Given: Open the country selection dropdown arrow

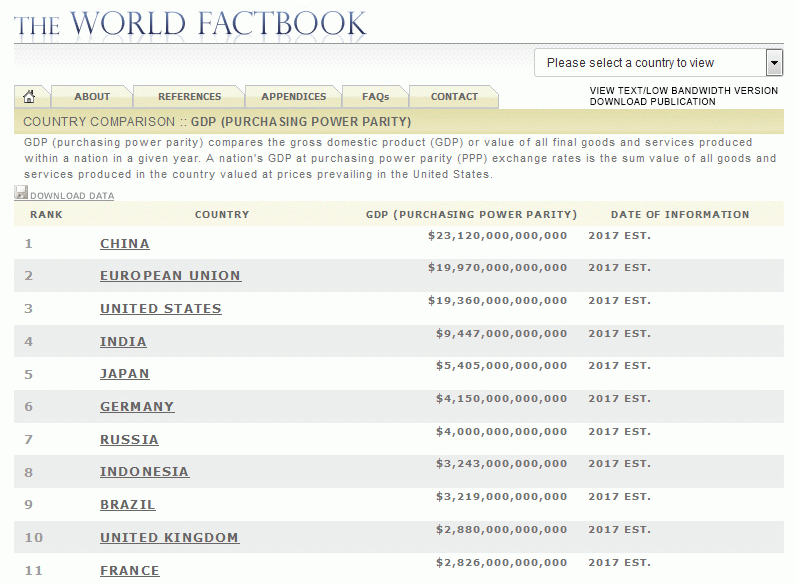Looking at the screenshot, I should pos(773,63).
